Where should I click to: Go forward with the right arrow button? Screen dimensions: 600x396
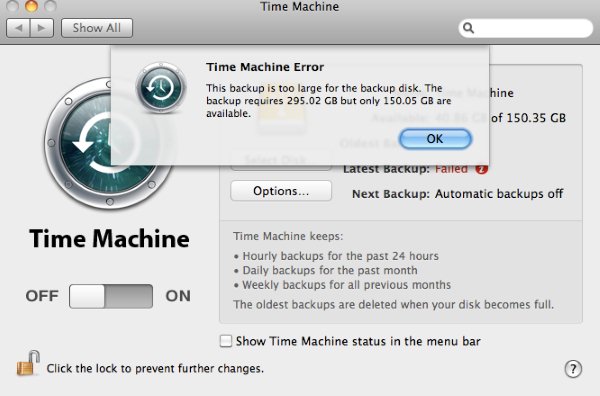click(x=42, y=28)
